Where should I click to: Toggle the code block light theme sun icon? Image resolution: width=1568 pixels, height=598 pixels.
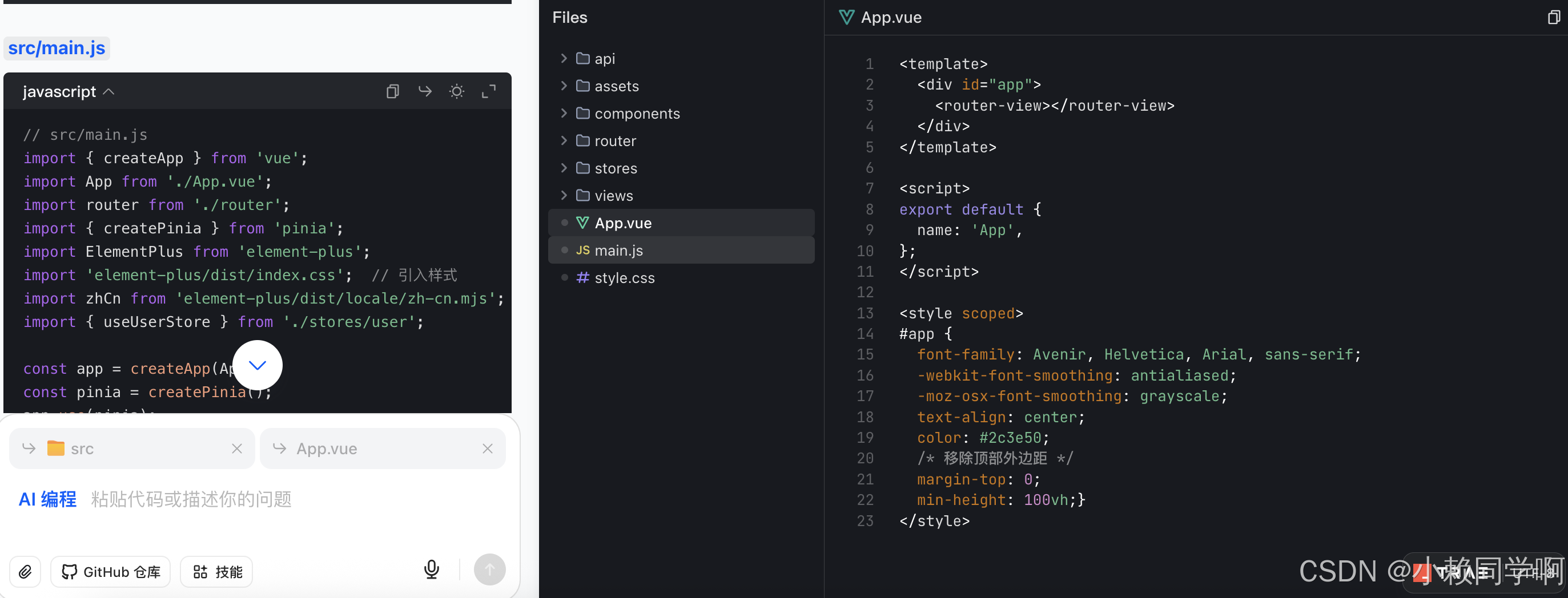(456, 92)
